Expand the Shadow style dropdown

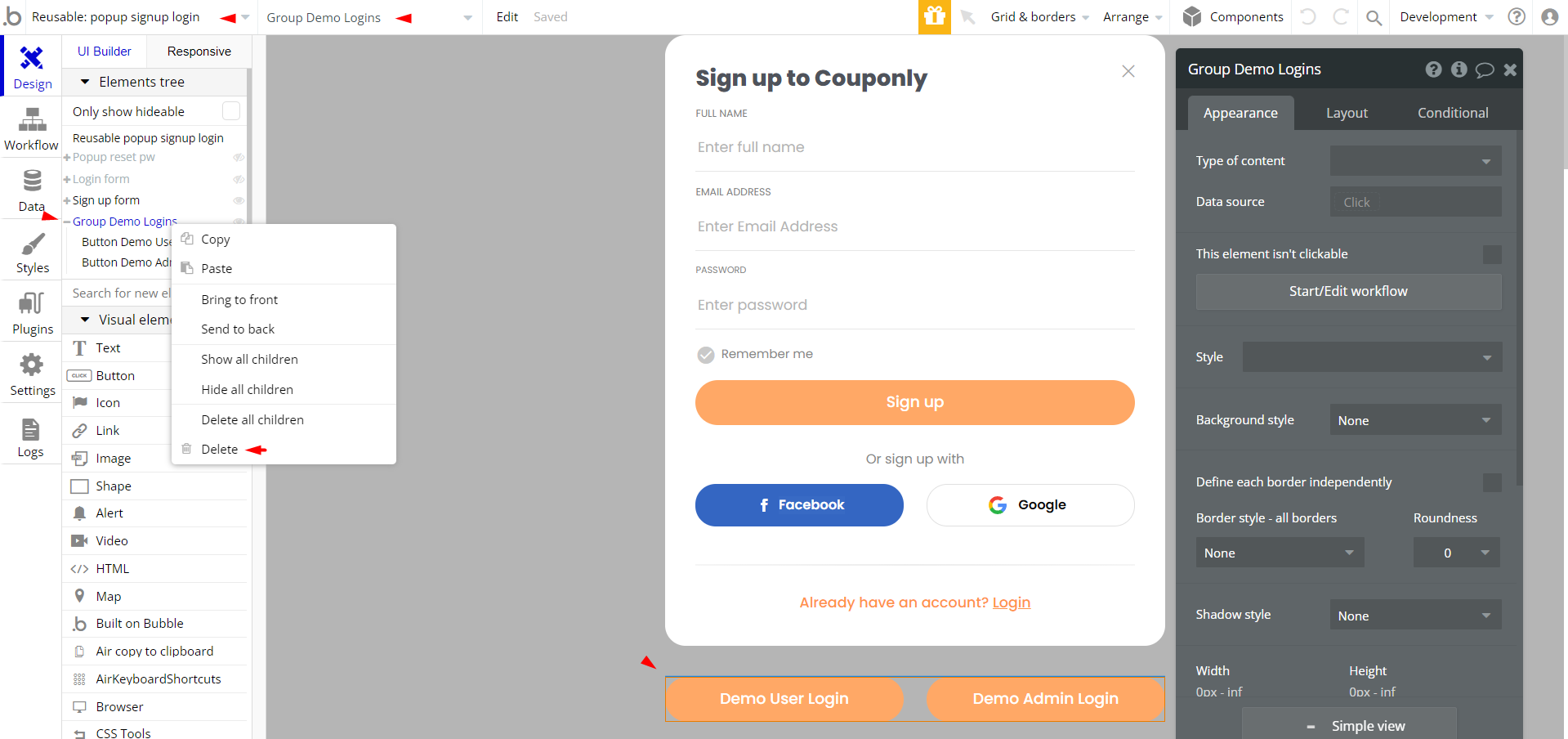tap(1415, 616)
